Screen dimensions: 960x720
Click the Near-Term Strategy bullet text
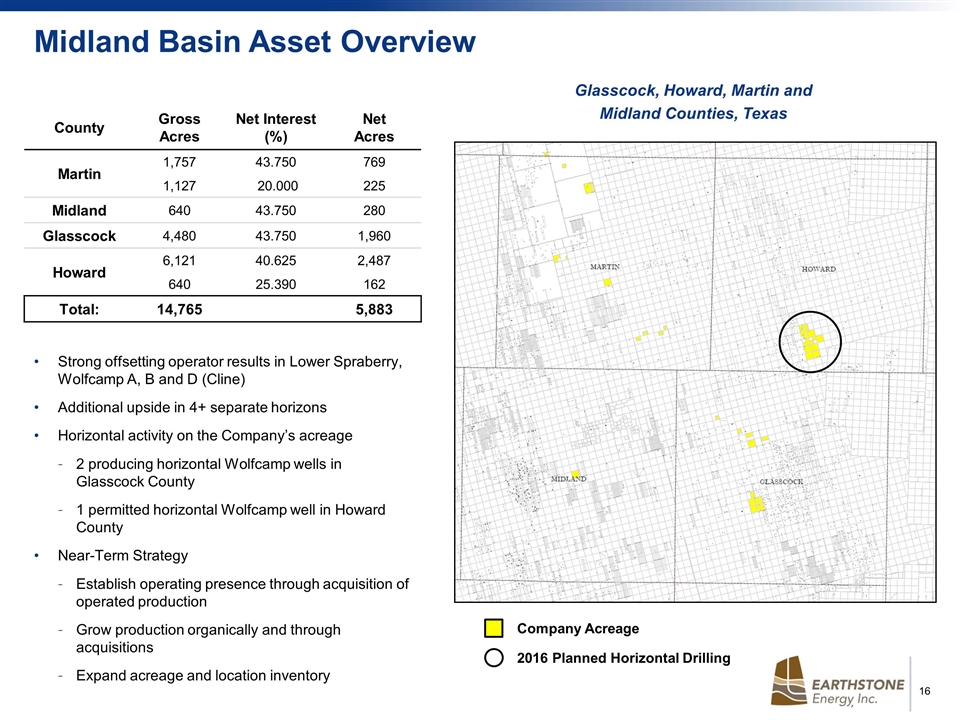coord(123,555)
